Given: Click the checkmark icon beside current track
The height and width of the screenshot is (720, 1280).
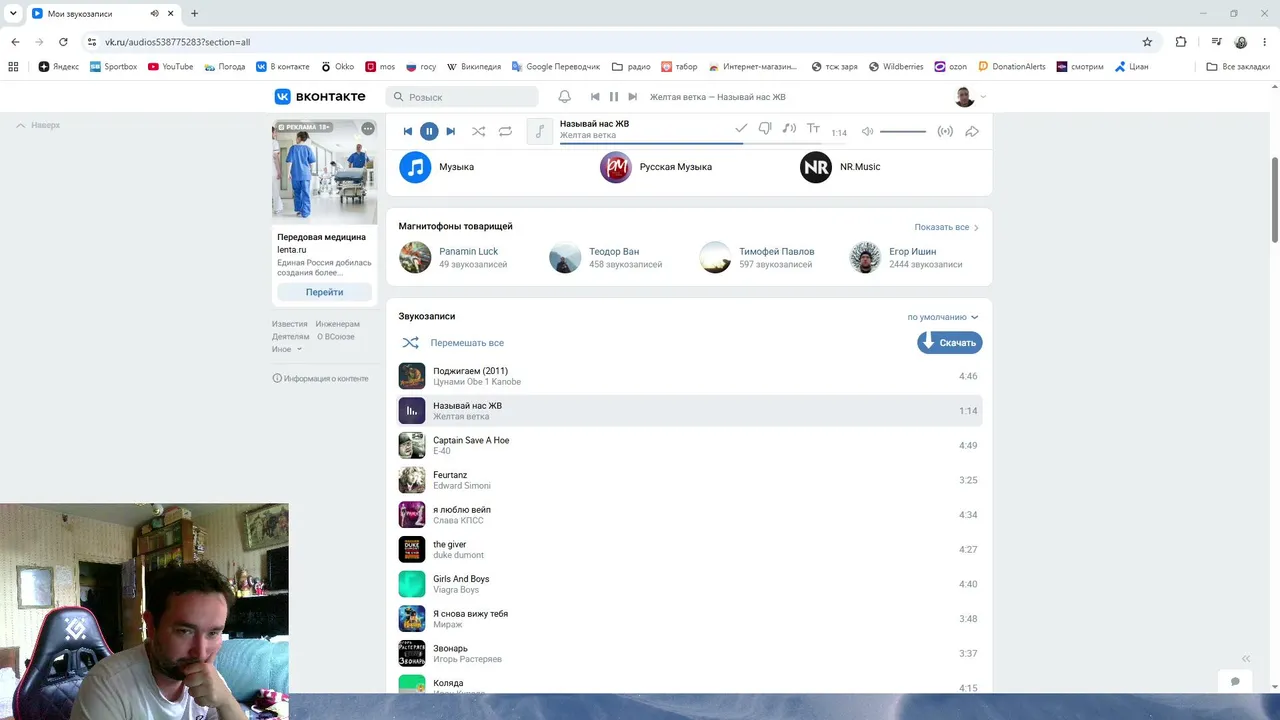Looking at the screenshot, I should (x=741, y=129).
